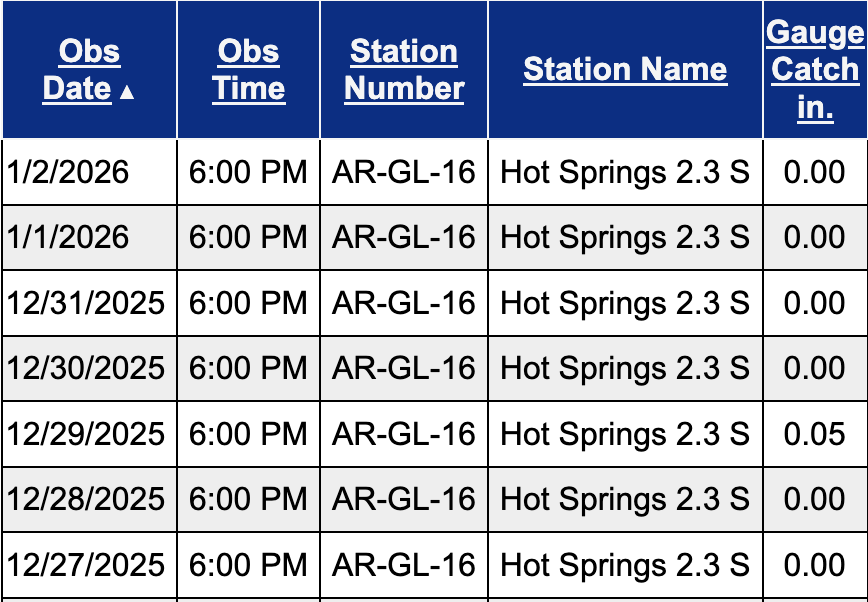Select the 1/2/2026 date cell
This screenshot has width=868, height=602.
tap(68, 172)
